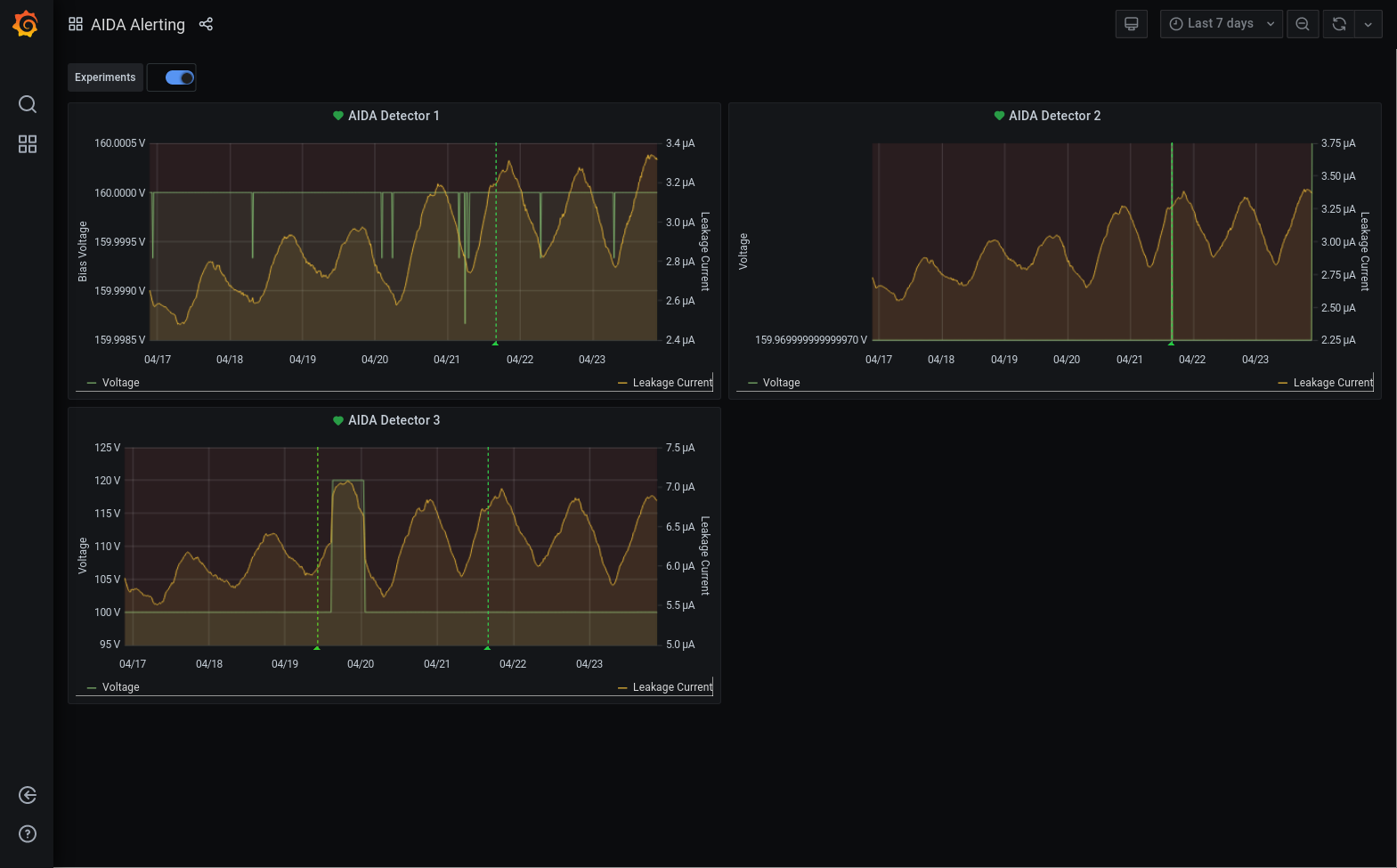This screenshot has height=868, width=1397.
Task: Click the sign in arrow icon
Action: coord(28,795)
